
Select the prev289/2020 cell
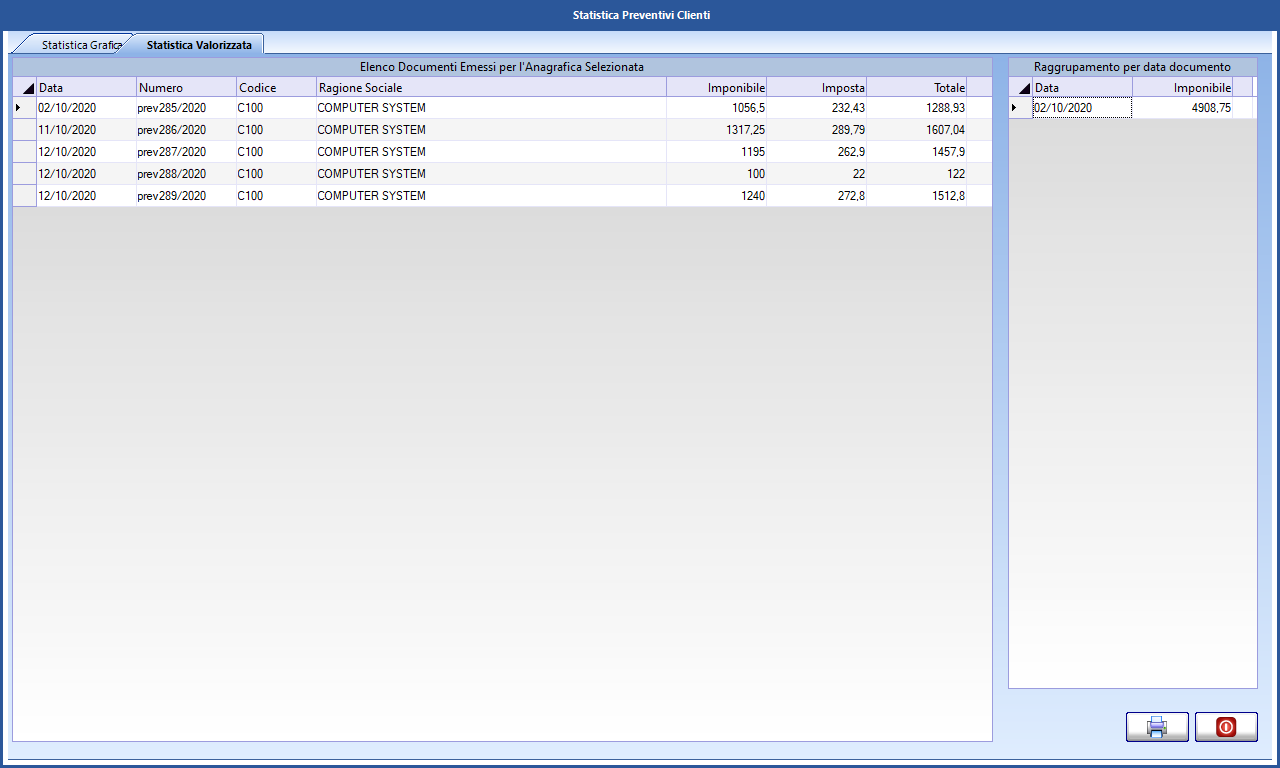coord(187,196)
